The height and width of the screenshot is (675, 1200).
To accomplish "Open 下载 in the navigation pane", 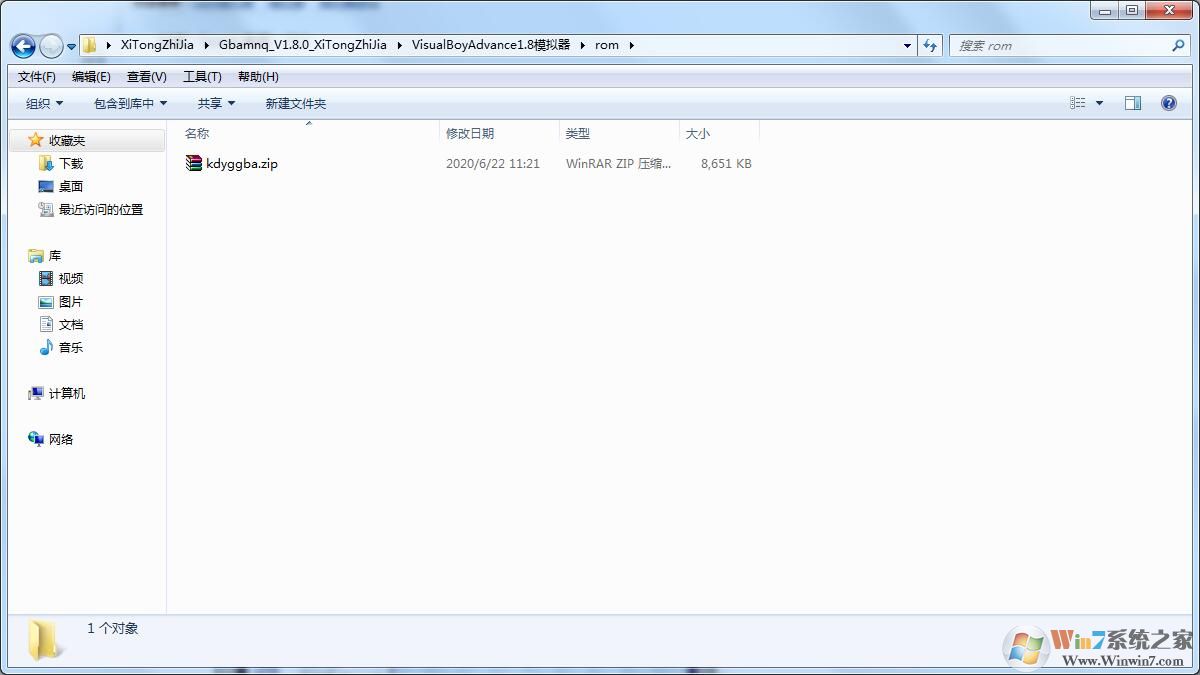I will pyautogui.click(x=71, y=163).
